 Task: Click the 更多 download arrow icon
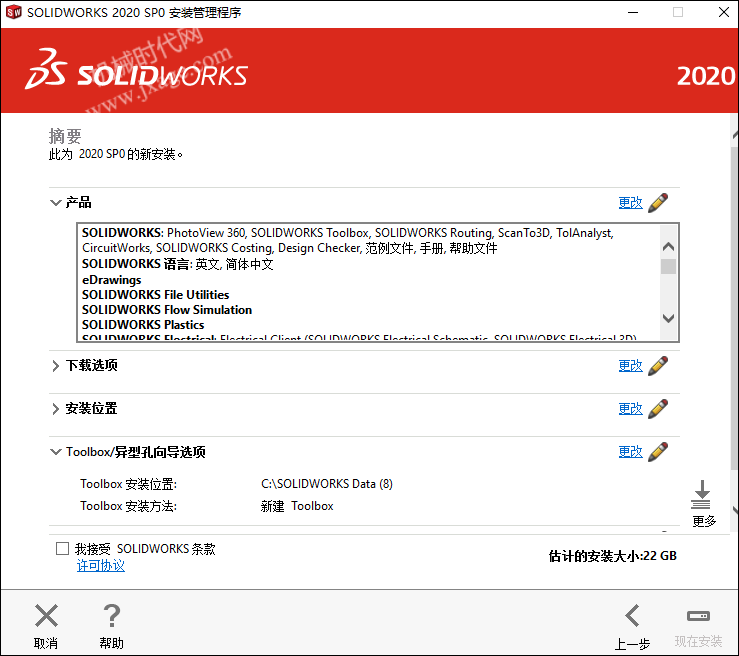click(701, 495)
